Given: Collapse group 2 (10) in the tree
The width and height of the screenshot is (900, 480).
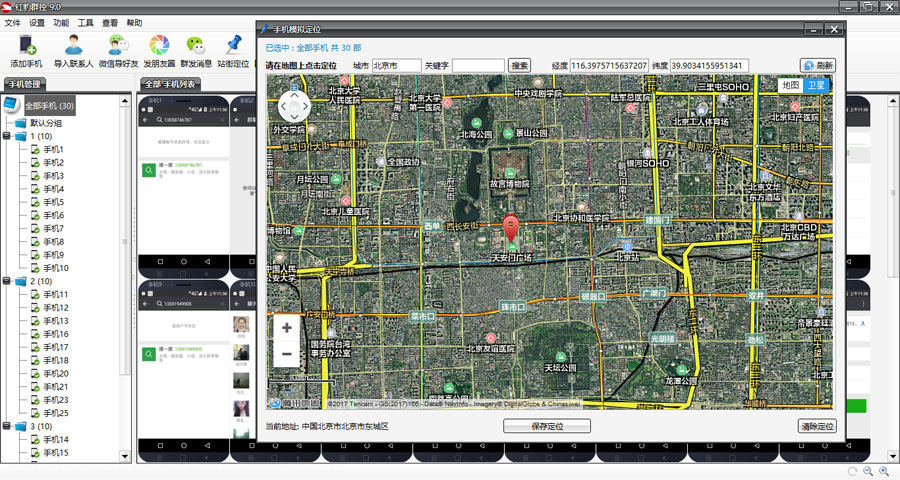Looking at the screenshot, I should coord(6,281).
